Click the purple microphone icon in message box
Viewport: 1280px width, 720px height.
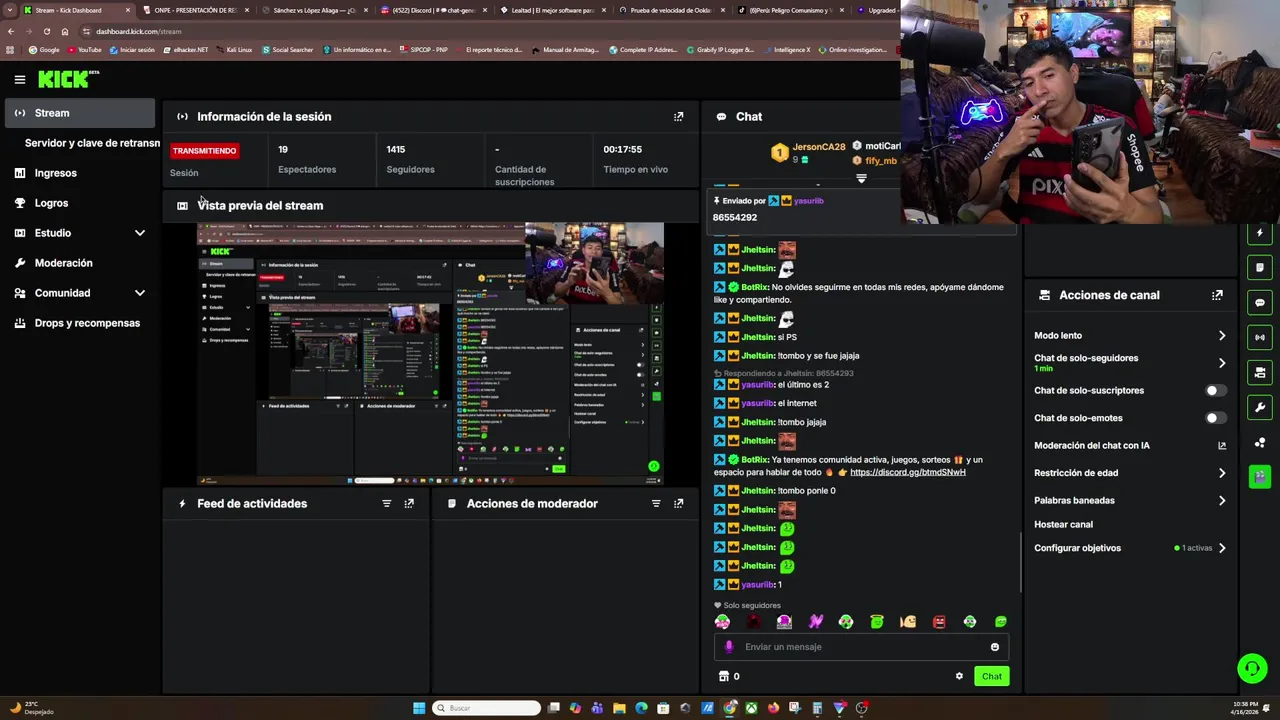[729, 647]
